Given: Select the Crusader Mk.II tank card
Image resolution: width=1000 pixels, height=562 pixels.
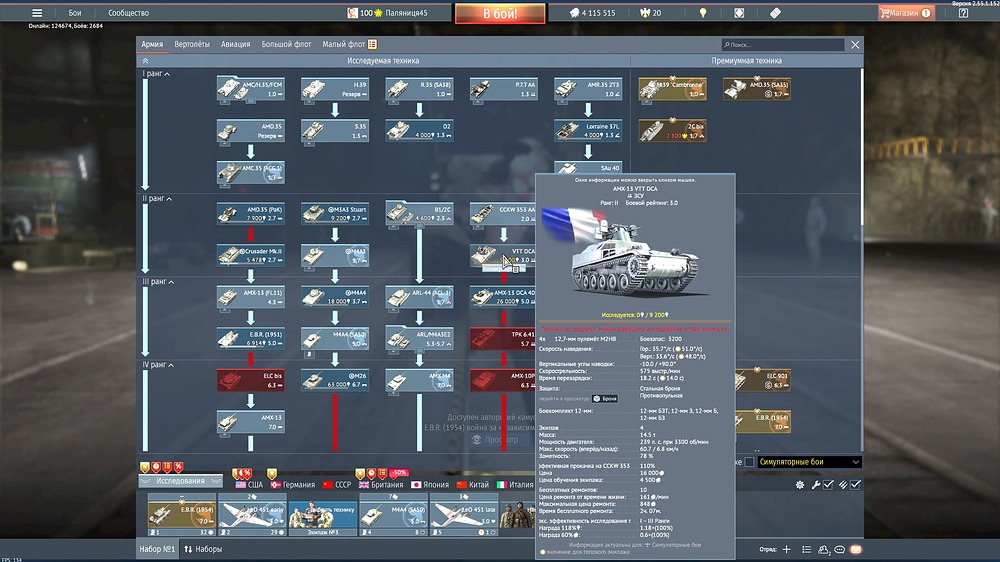Looking at the screenshot, I should [251, 255].
